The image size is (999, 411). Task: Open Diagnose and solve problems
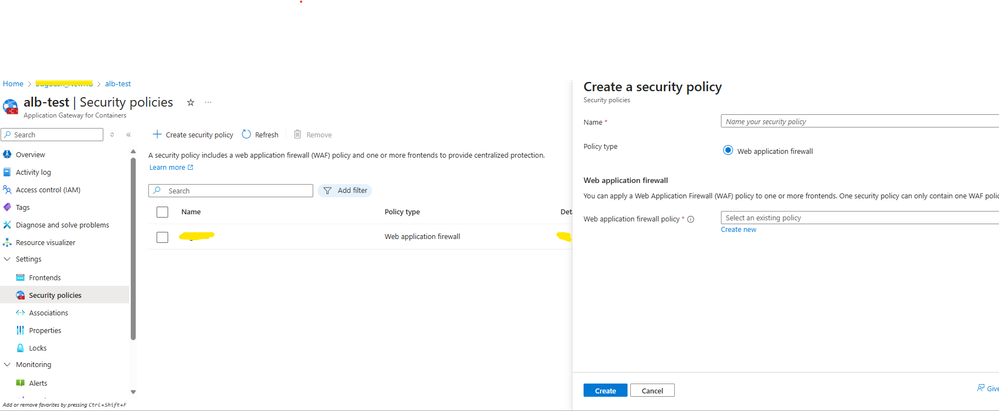[x=62, y=225]
